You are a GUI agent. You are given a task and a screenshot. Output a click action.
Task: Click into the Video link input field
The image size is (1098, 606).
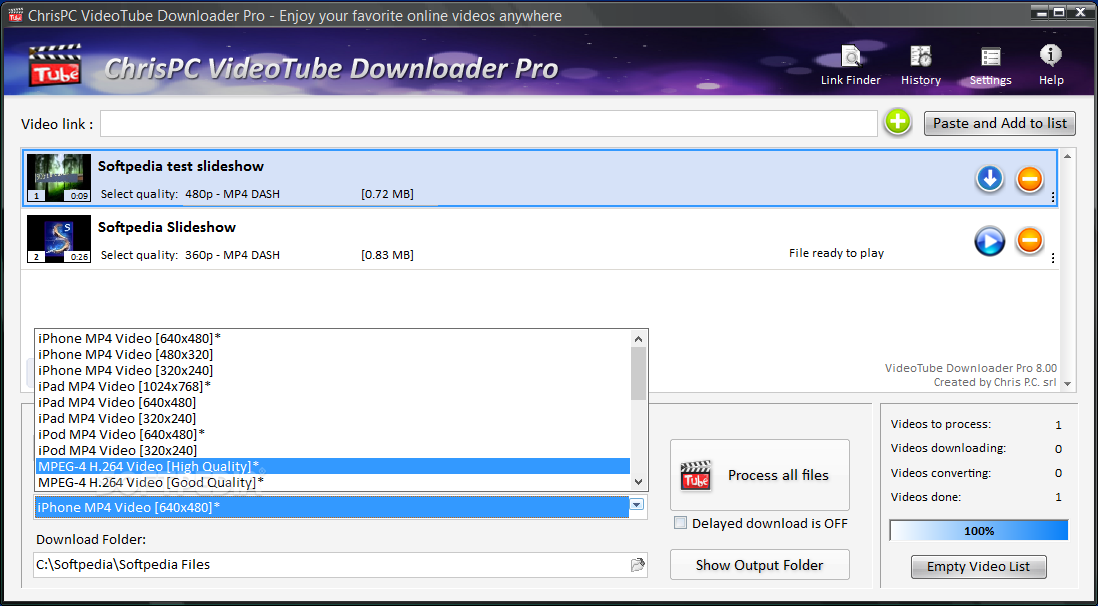pos(489,123)
